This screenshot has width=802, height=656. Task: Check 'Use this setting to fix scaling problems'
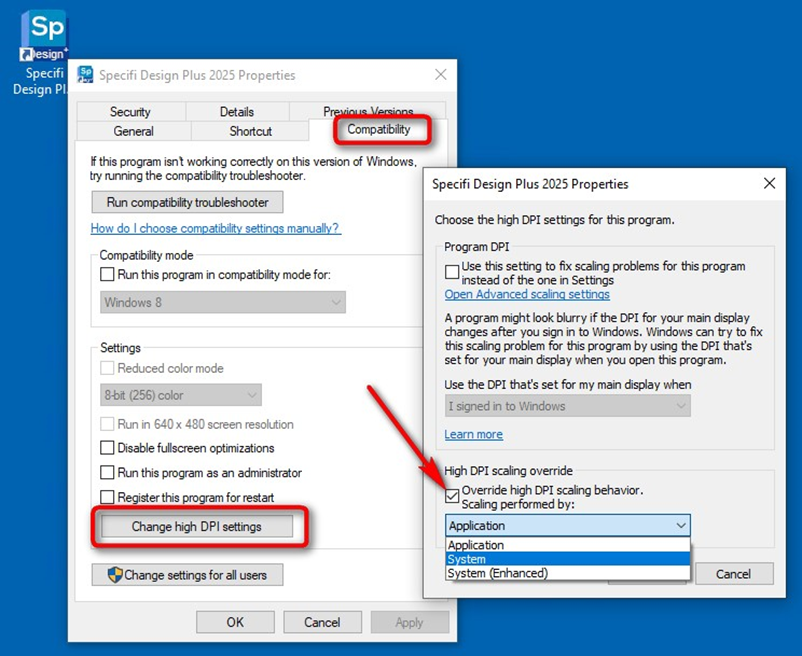[452, 272]
